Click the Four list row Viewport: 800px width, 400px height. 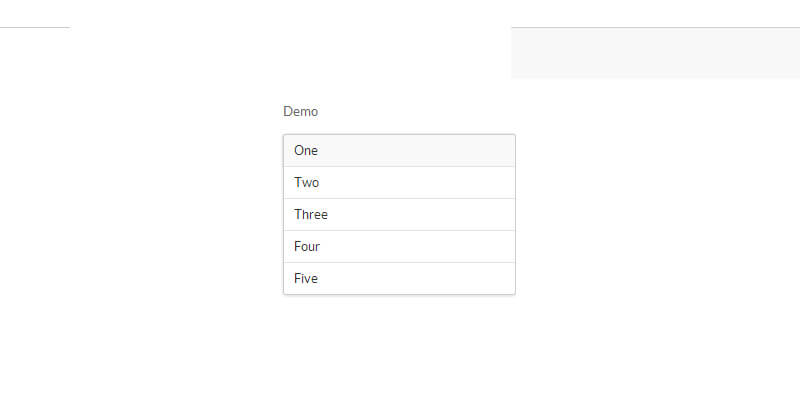coord(399,247)
